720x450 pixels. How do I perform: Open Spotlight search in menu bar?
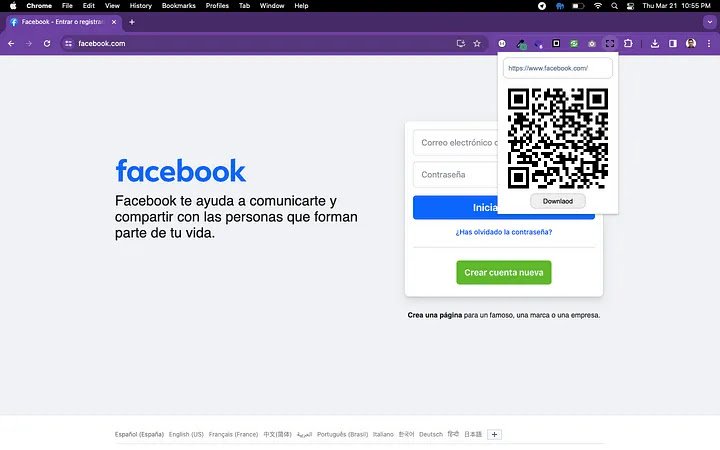[614, 6]
